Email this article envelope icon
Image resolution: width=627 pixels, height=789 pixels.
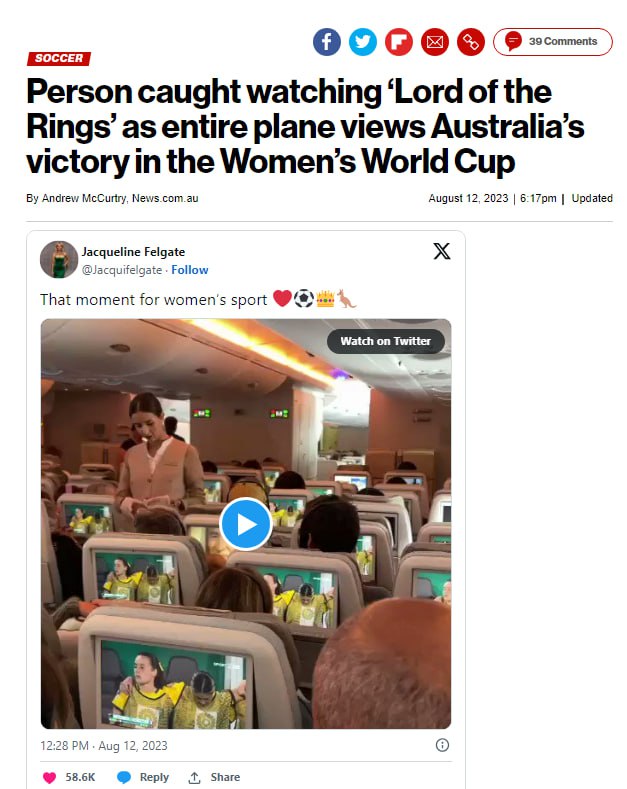pos(435,42)
